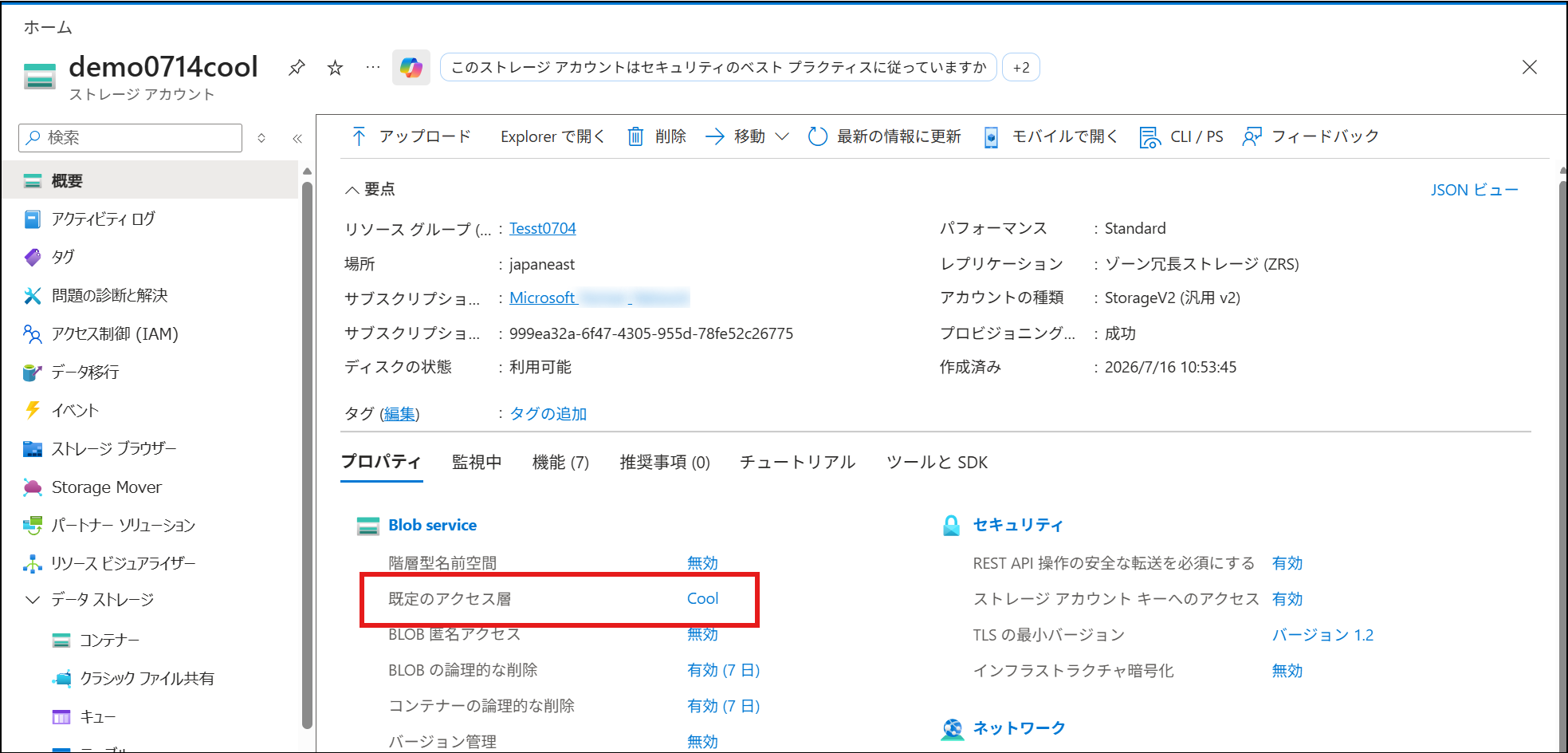This screenshot has height=753, width=1568.
Task: Click the container soft delete 有効 (7 日) value
Action: click(x=723, y=706)
